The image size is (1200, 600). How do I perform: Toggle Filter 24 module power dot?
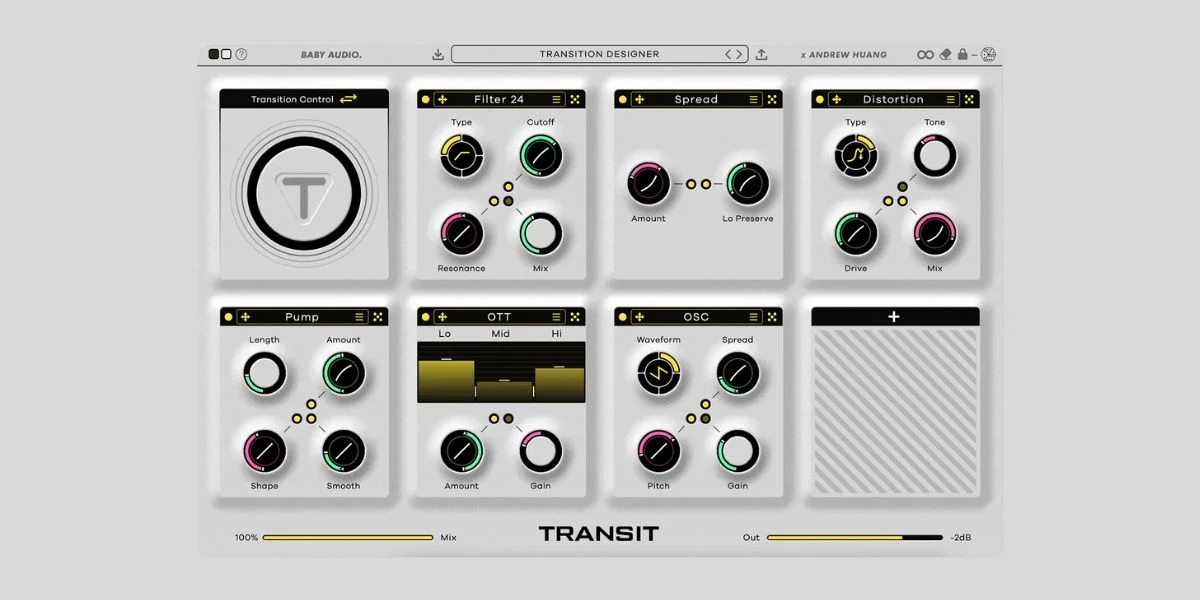coord(425,99)
